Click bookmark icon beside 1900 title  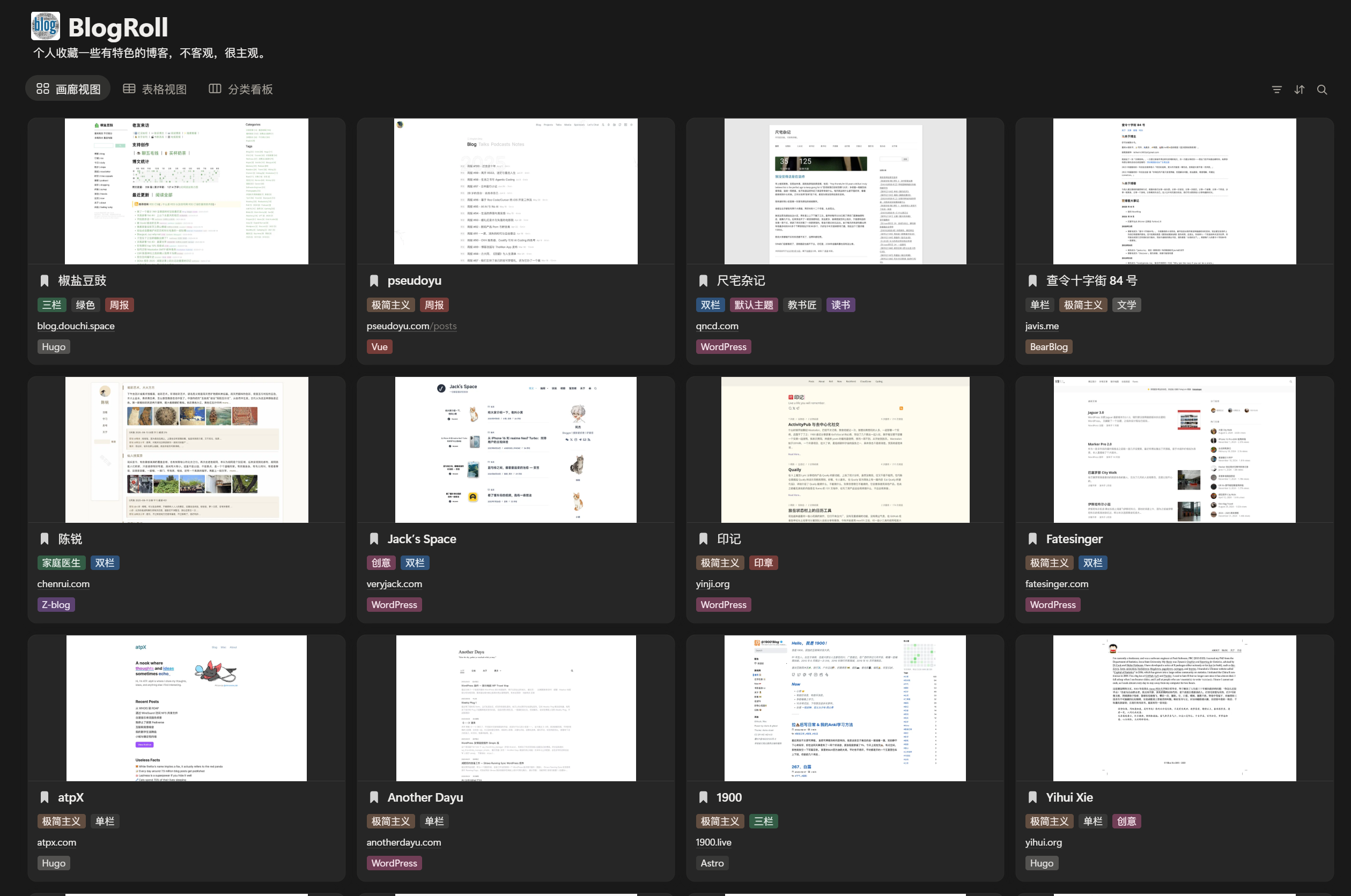(x=703, y=797)
